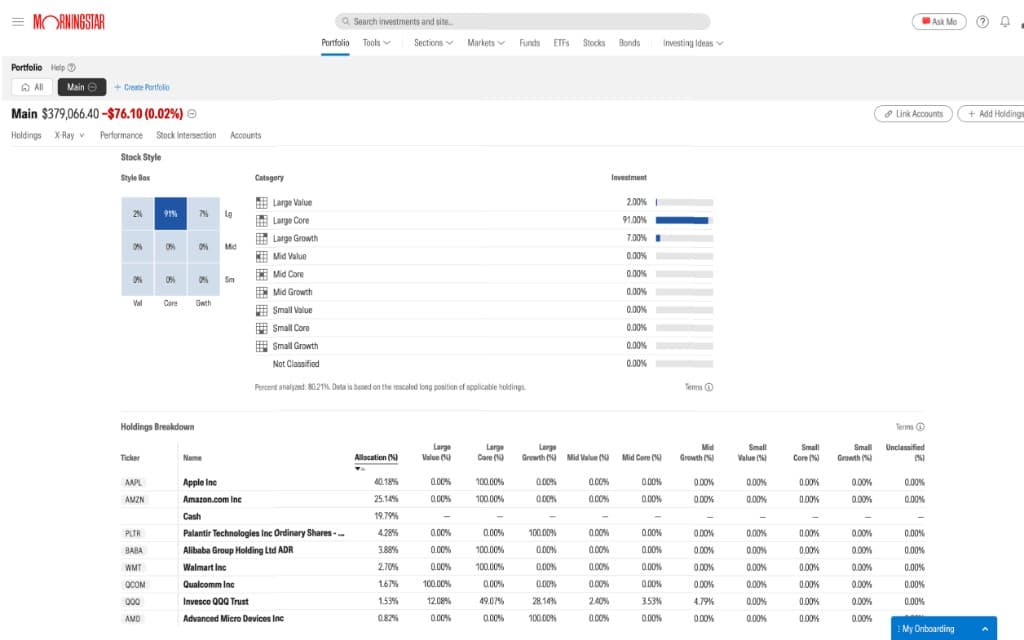Click the Help icon beside Portfolio

72,67
